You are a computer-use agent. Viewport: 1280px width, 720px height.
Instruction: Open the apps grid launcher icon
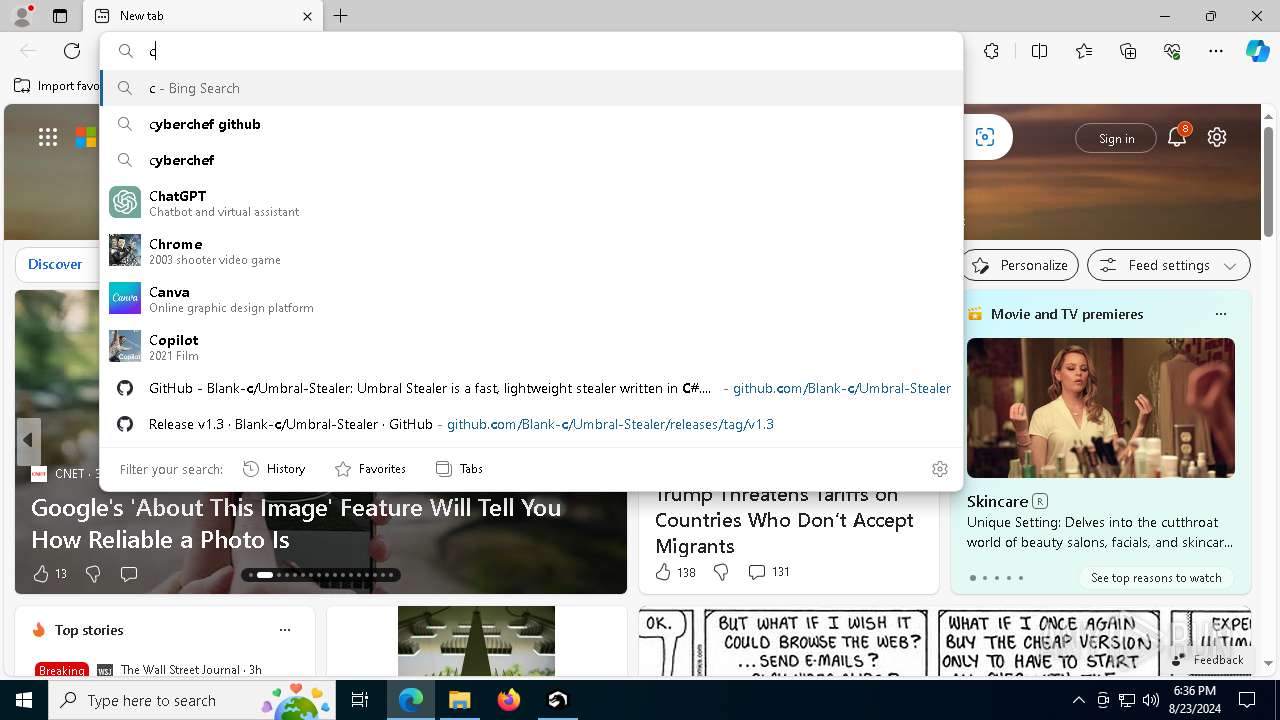(48, 137)
